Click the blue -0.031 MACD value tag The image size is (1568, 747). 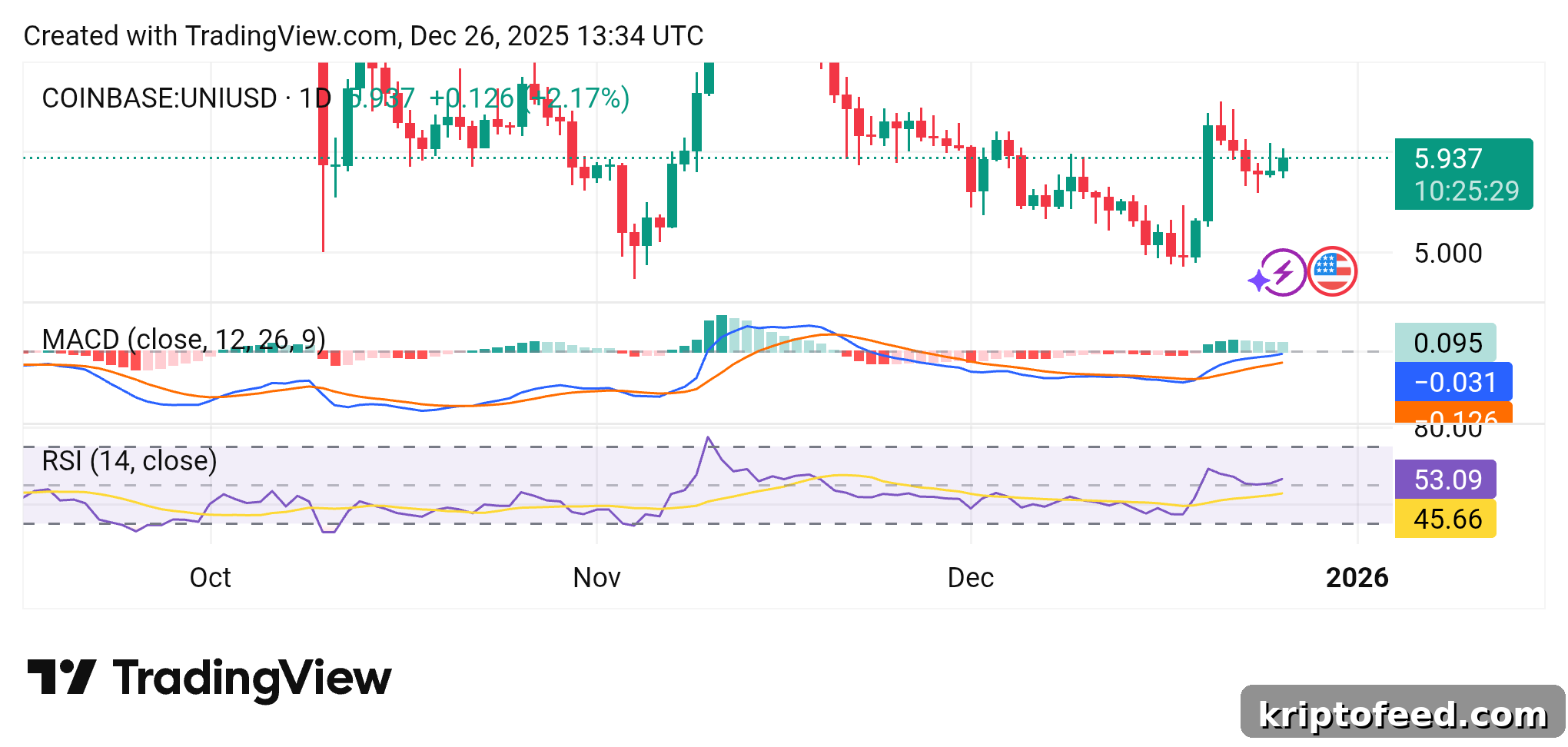[1453, 382]
